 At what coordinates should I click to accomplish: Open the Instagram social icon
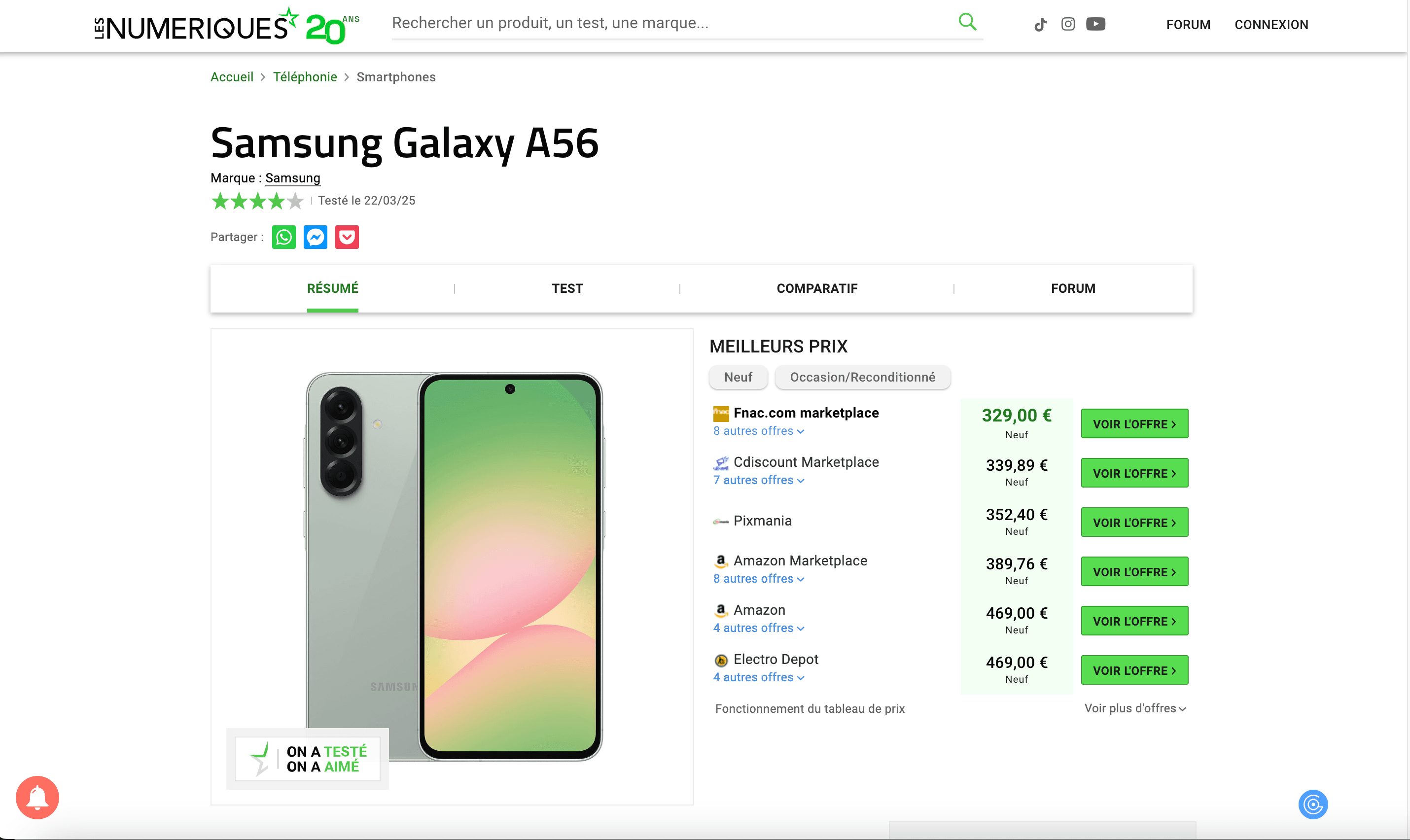click(1067, 24)
